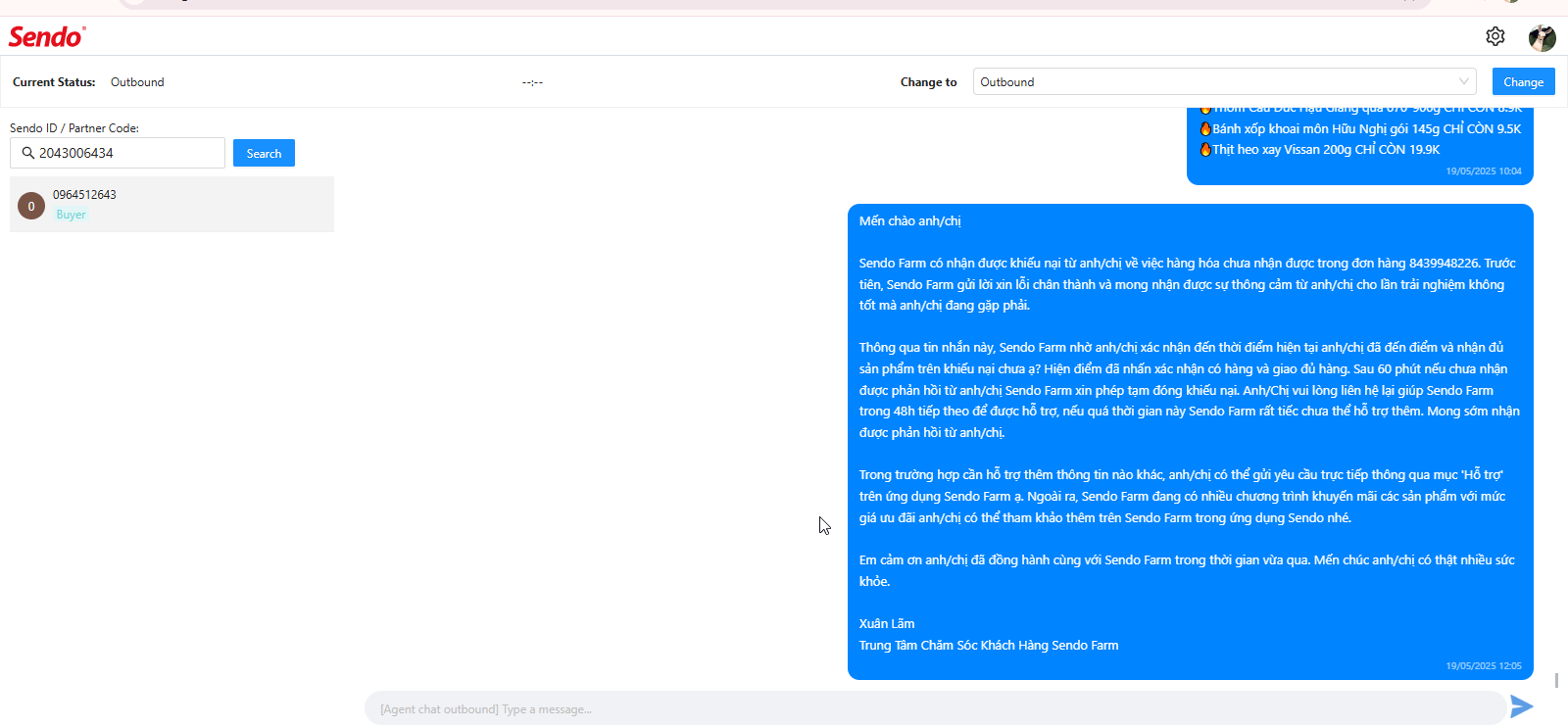The height and width of the screenshot is (728, 1568).
Task: Click 'Trung Tâm Chăm Sóc Khách Hàng Sendo Farm' line
Action: coord(989,646)
